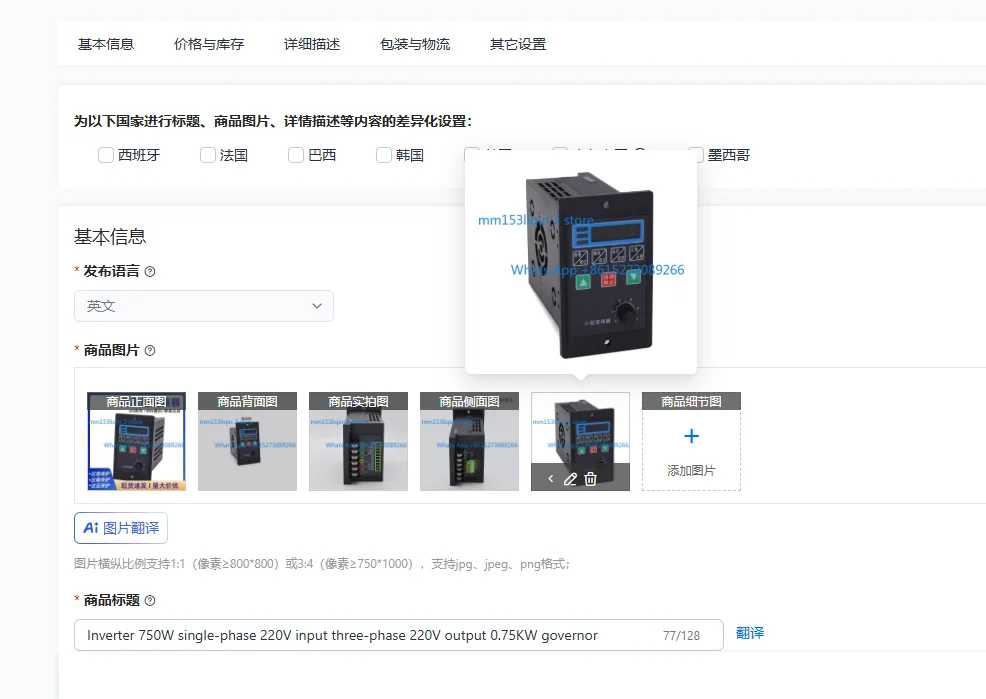The height and width of the screenshot is (699, 986).
Task: Select the 商品实拍图 thumbnail
Action: click(358, 441)
